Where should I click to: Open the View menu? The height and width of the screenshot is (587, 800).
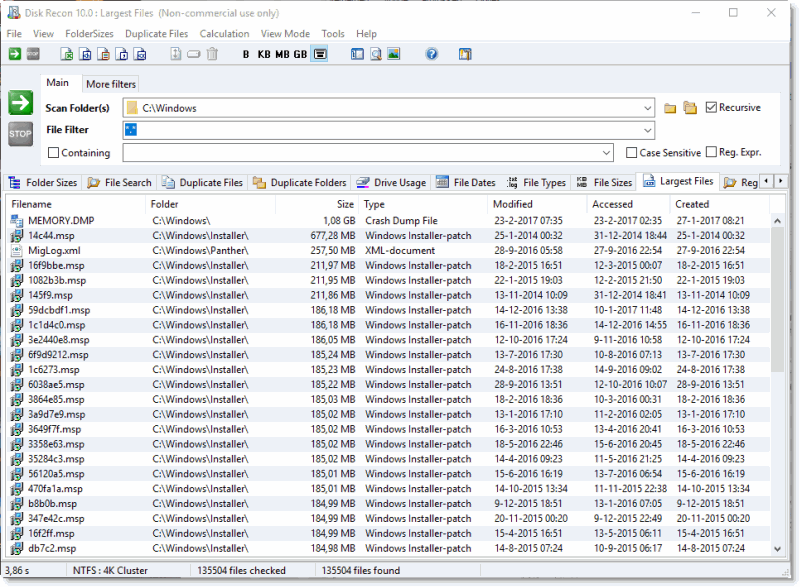43,34
